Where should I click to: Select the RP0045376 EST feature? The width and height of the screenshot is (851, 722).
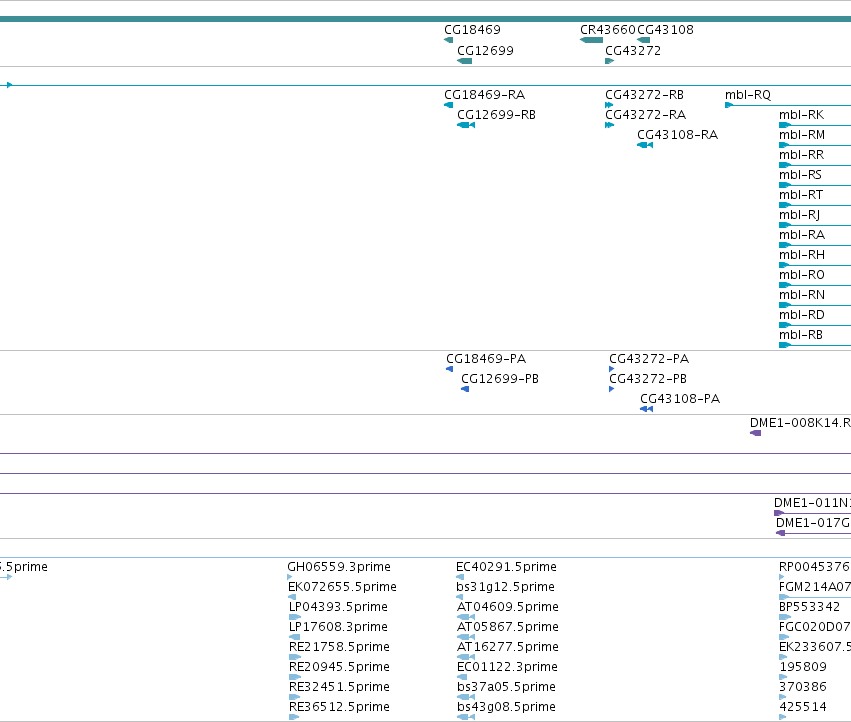pyautogui.click(x=782, y=577)
